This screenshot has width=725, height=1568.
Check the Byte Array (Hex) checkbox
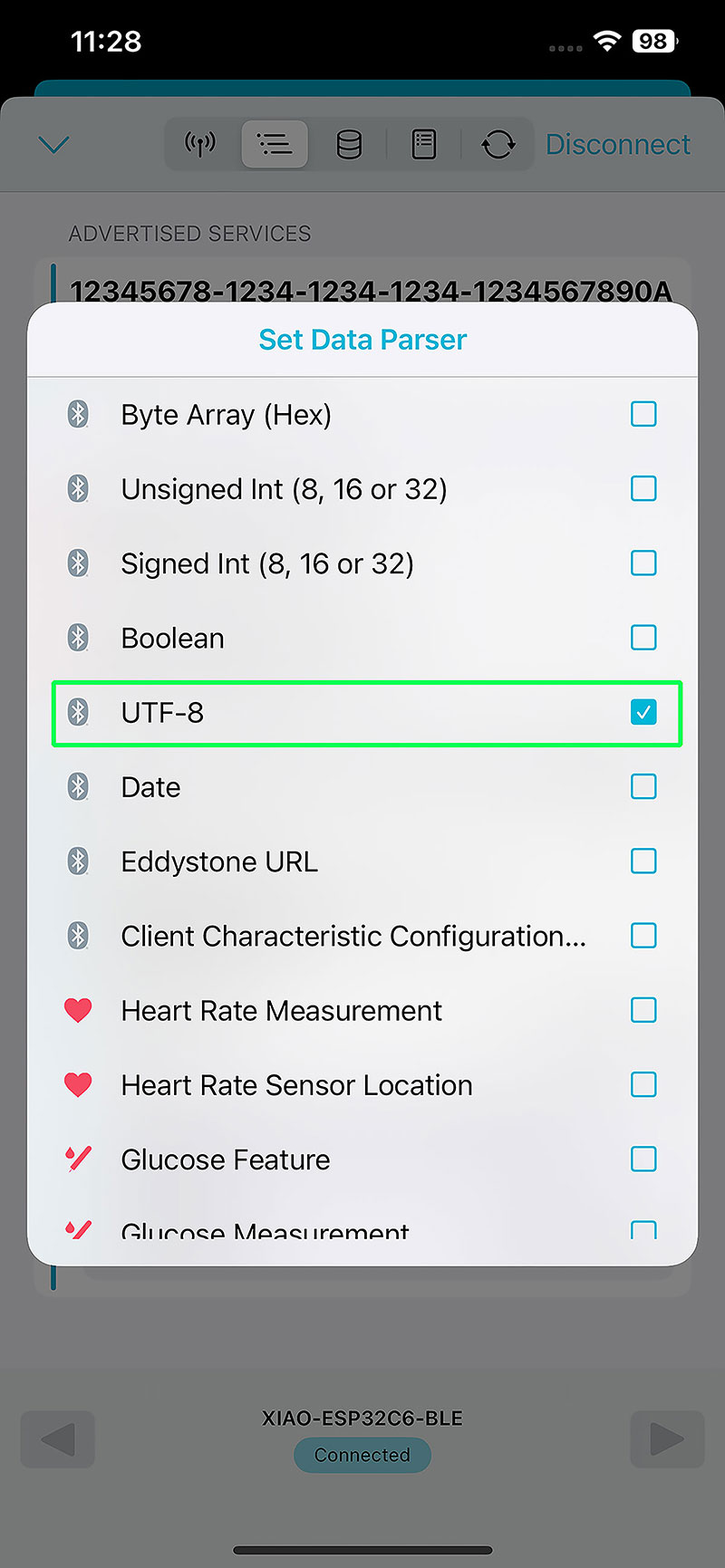pos(643,415)
